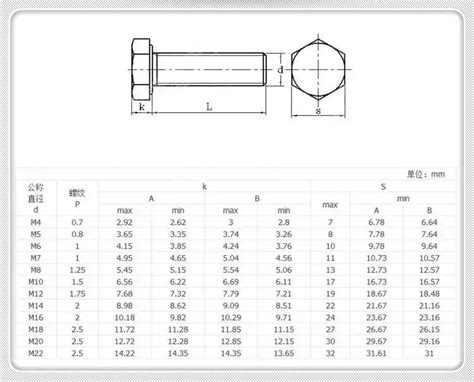Click the 3.35 cell in M5 row

click(178, 234)
